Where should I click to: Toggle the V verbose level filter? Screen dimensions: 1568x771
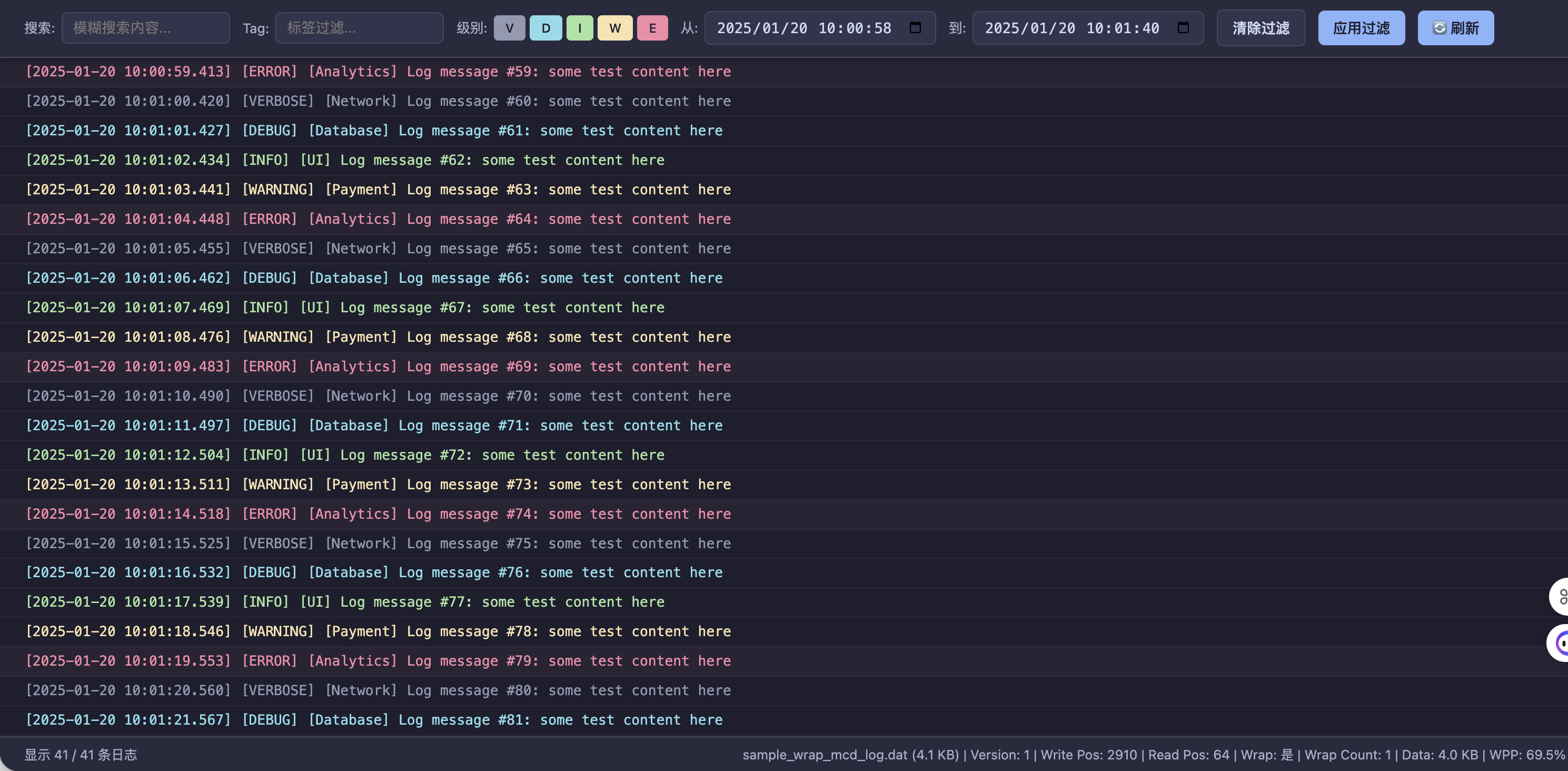[x=509, y=28]
